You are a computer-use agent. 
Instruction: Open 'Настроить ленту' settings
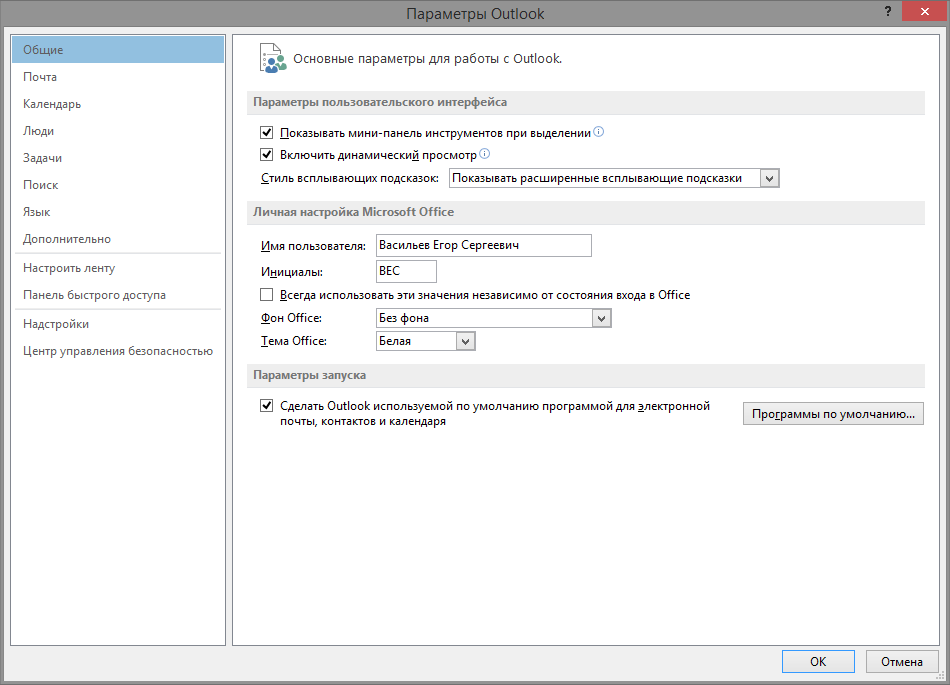[118, 268]
